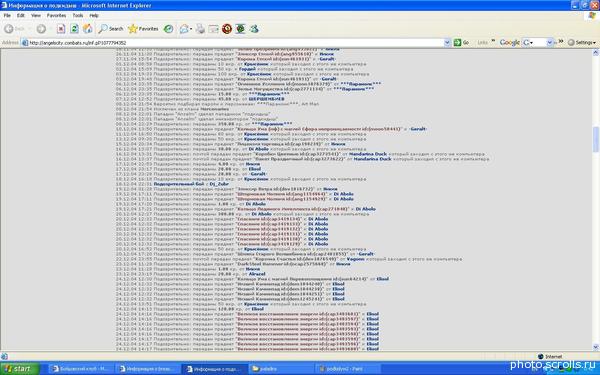Viewport: 600px width, 375px height.
Task: Click the IE page icon in the status bar
Action: [4, 356]
